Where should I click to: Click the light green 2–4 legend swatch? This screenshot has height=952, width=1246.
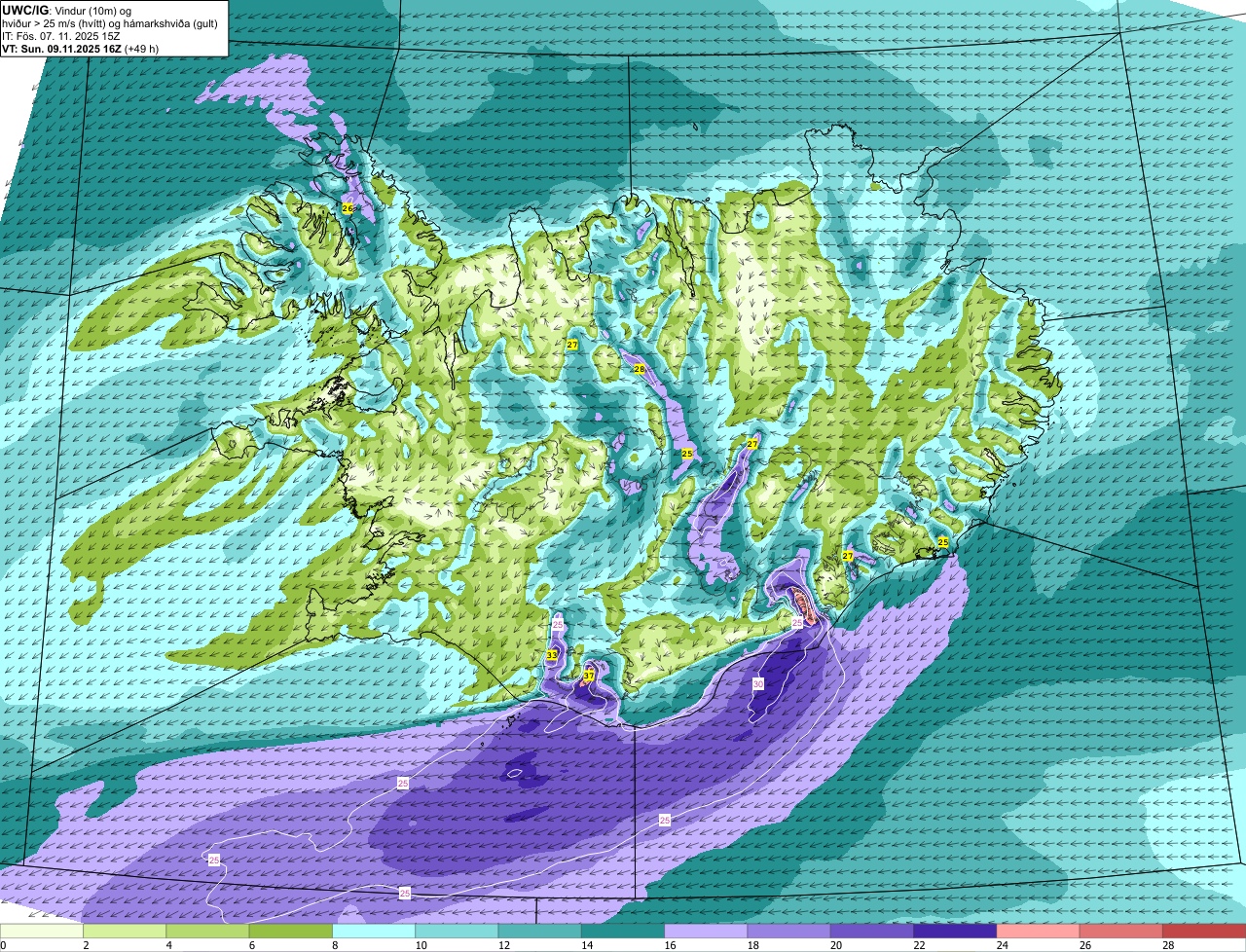[x=125, y=932]
